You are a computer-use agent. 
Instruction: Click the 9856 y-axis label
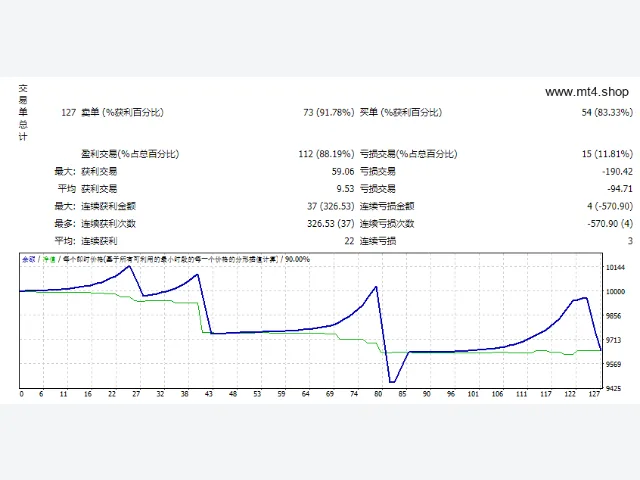[613, 316]
